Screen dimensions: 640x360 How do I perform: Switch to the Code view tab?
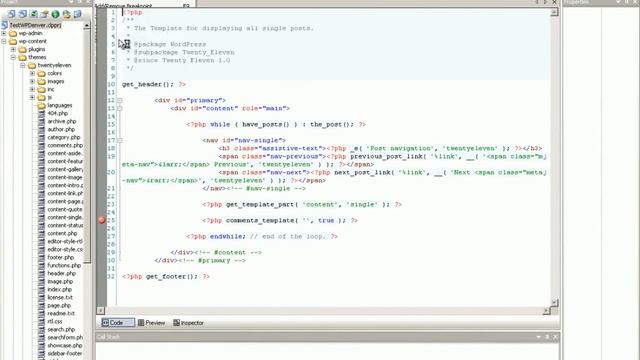[117, 323]
